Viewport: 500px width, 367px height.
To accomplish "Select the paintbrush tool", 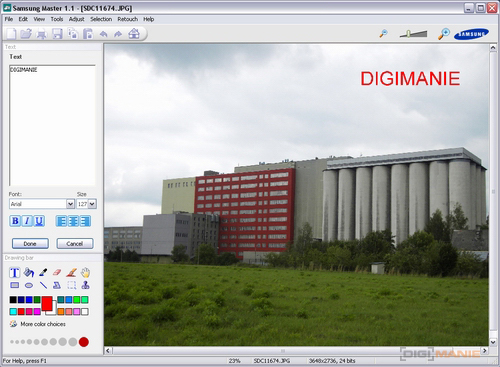I will (71, 273).
